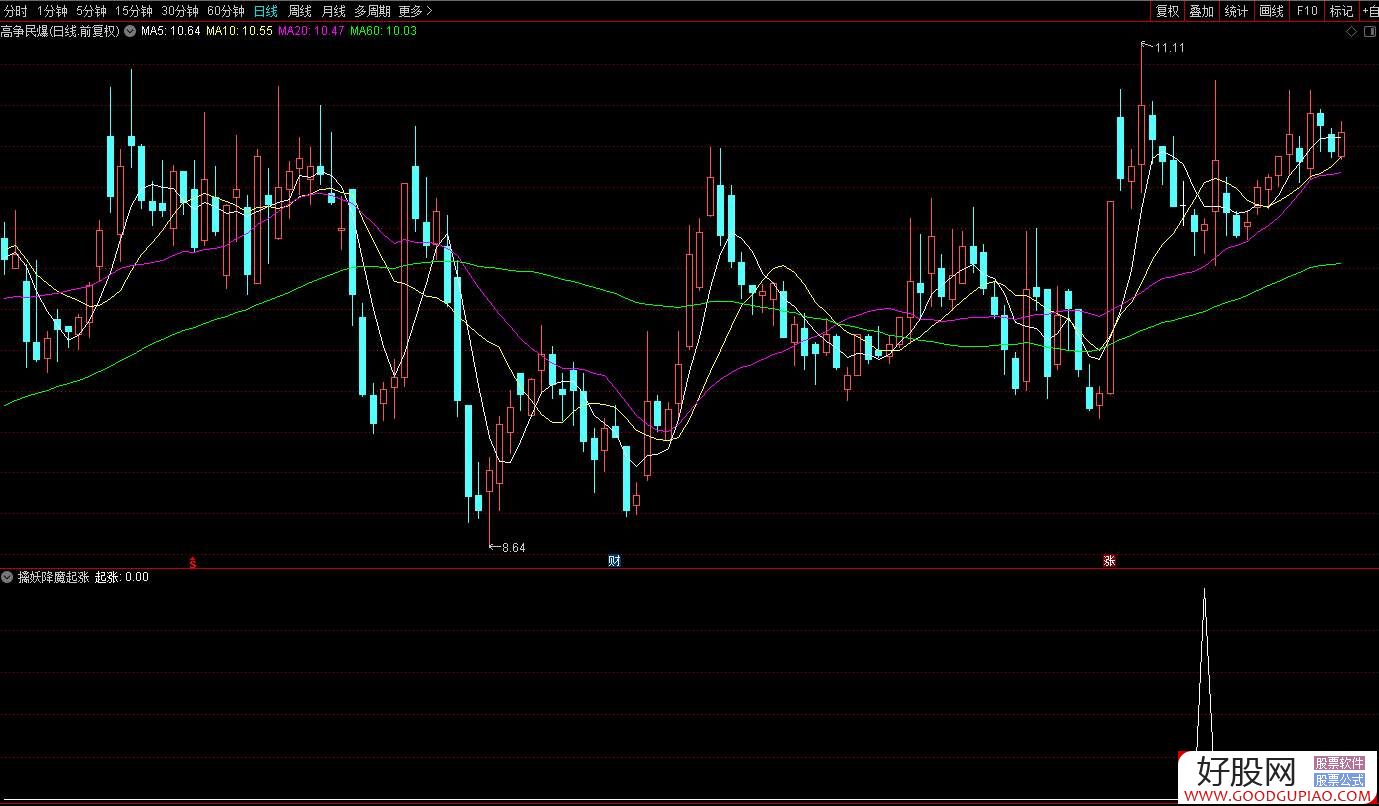Click the 11.11 high price label
The image size is (1379, 806).
point(1170,48)
